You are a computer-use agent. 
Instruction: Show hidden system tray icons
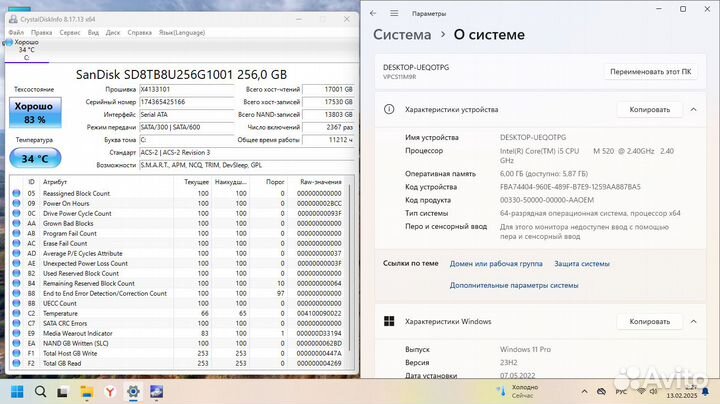584,392
